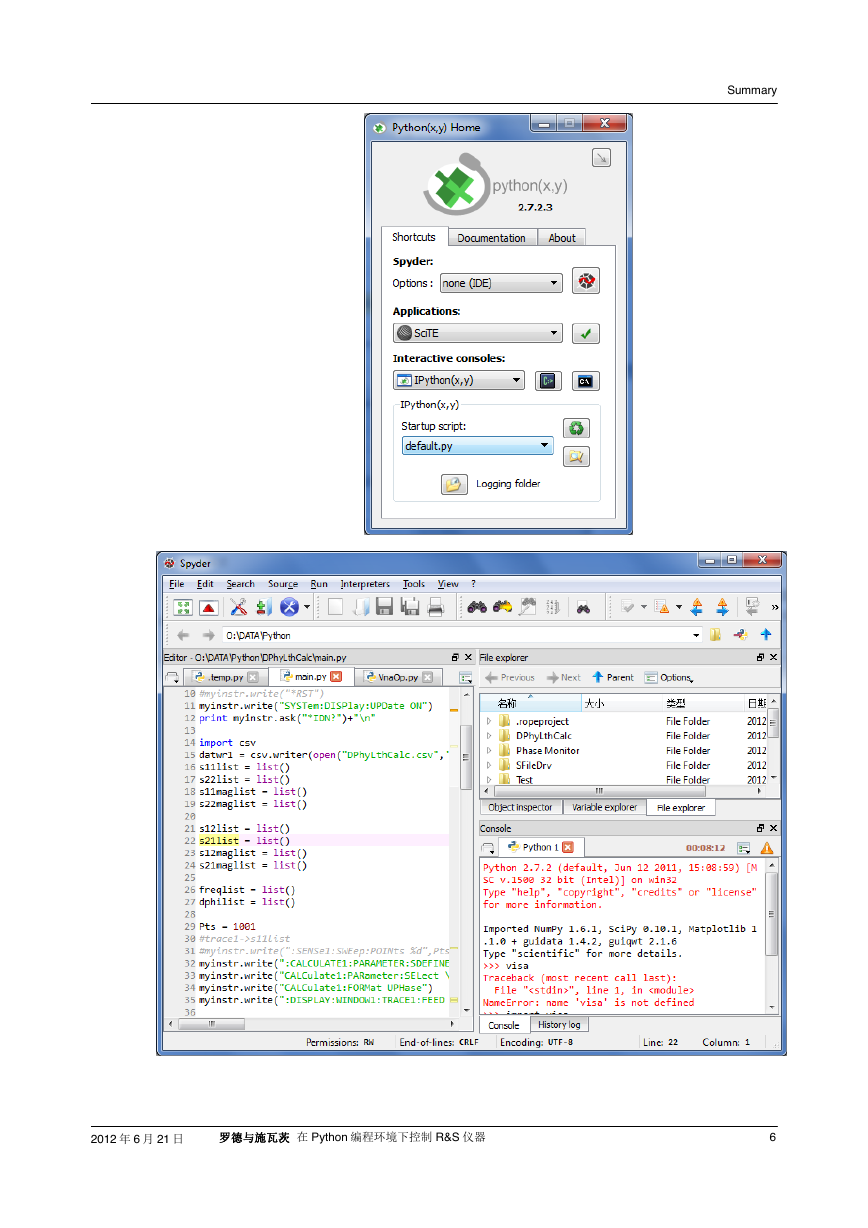
Task: Launch Spyder with the red spider-web button
Action: coord(586,282)
